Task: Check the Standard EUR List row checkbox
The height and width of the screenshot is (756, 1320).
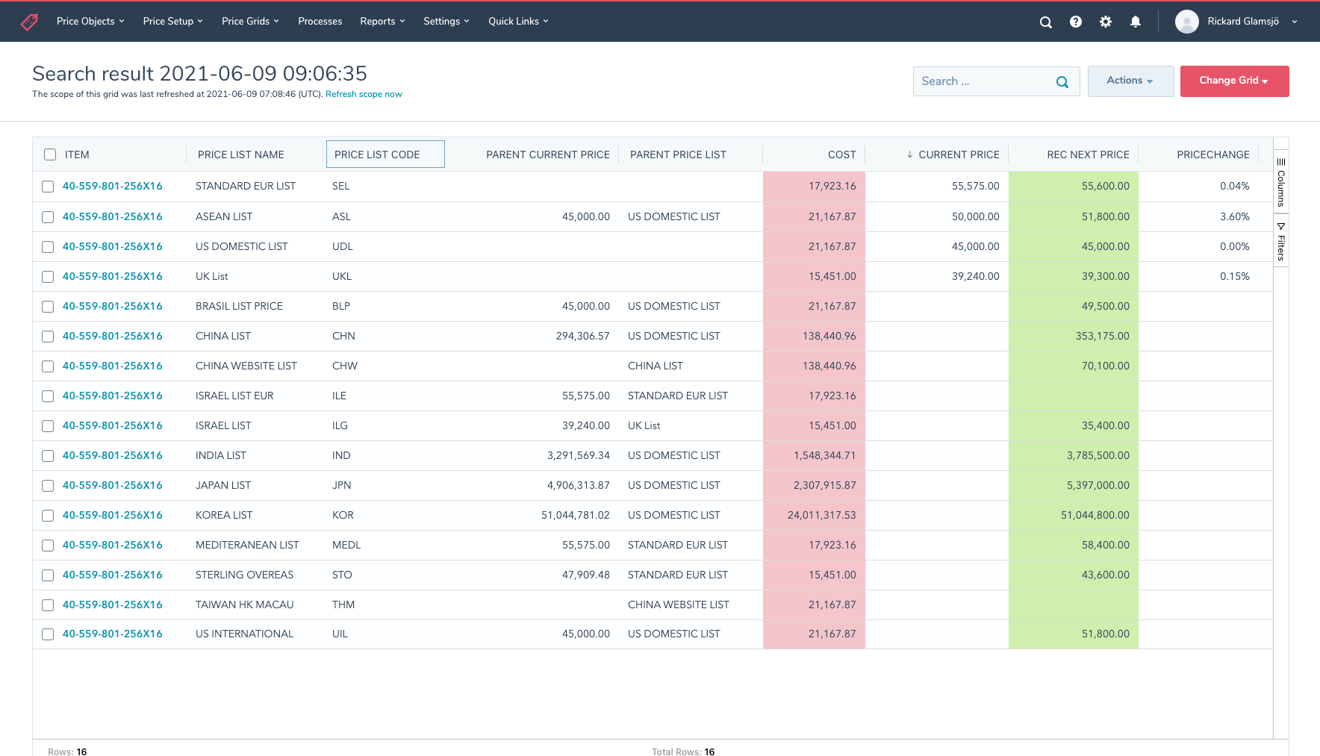Action: [x=48, y=187]
